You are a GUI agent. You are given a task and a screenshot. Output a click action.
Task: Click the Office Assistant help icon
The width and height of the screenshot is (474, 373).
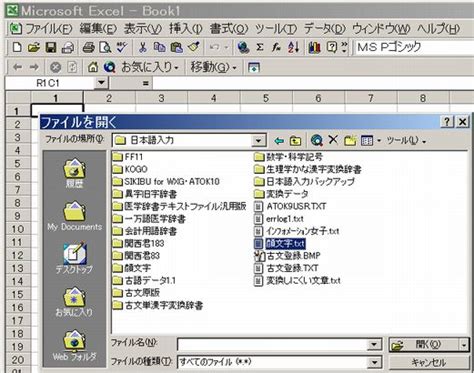[332, 48]
